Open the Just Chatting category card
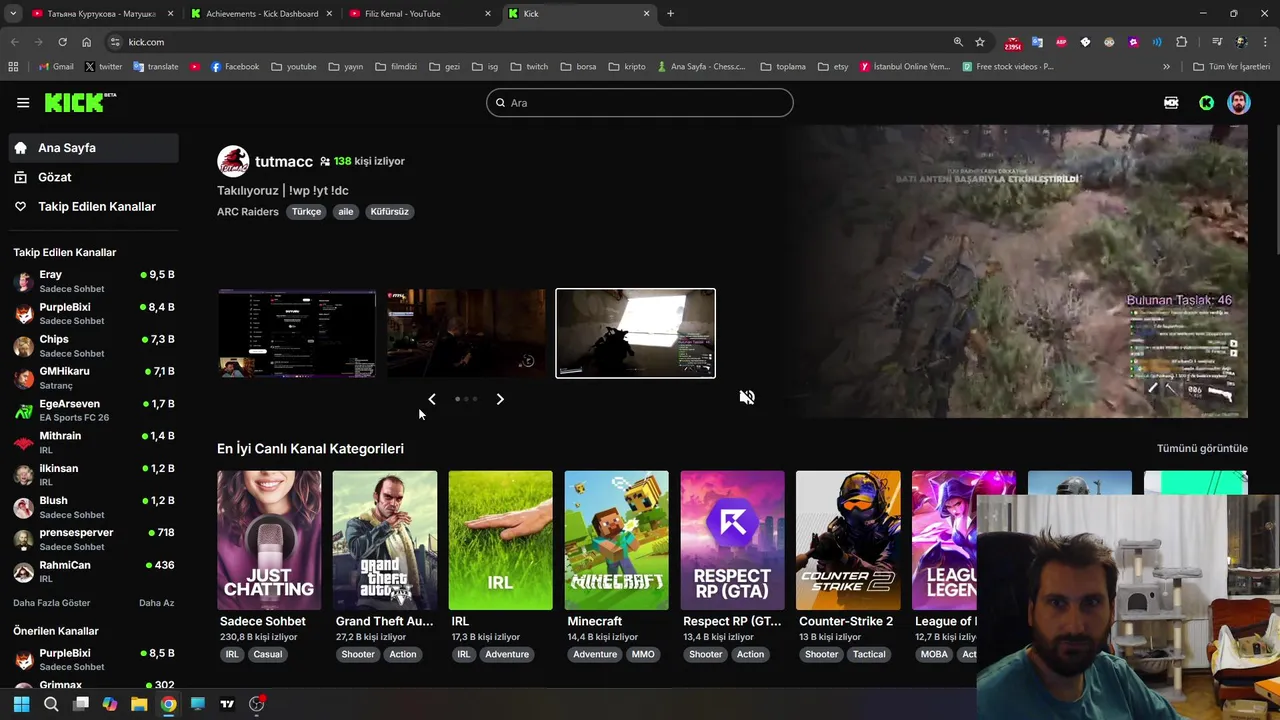The height and width of the screenshot is (720, 1280). [269, 540]
